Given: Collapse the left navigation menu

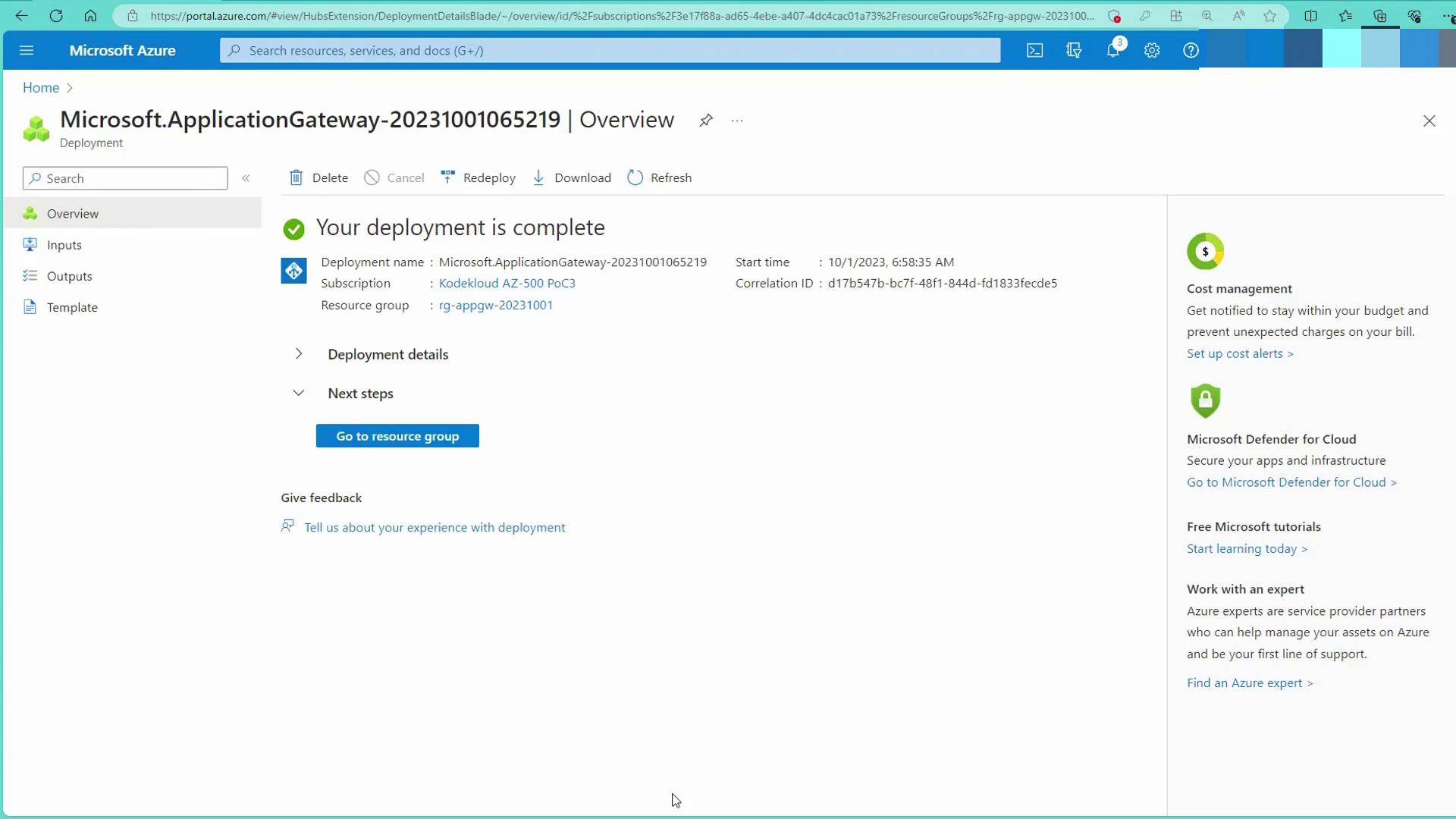Looking at the screenshot, I should point(246,178).
